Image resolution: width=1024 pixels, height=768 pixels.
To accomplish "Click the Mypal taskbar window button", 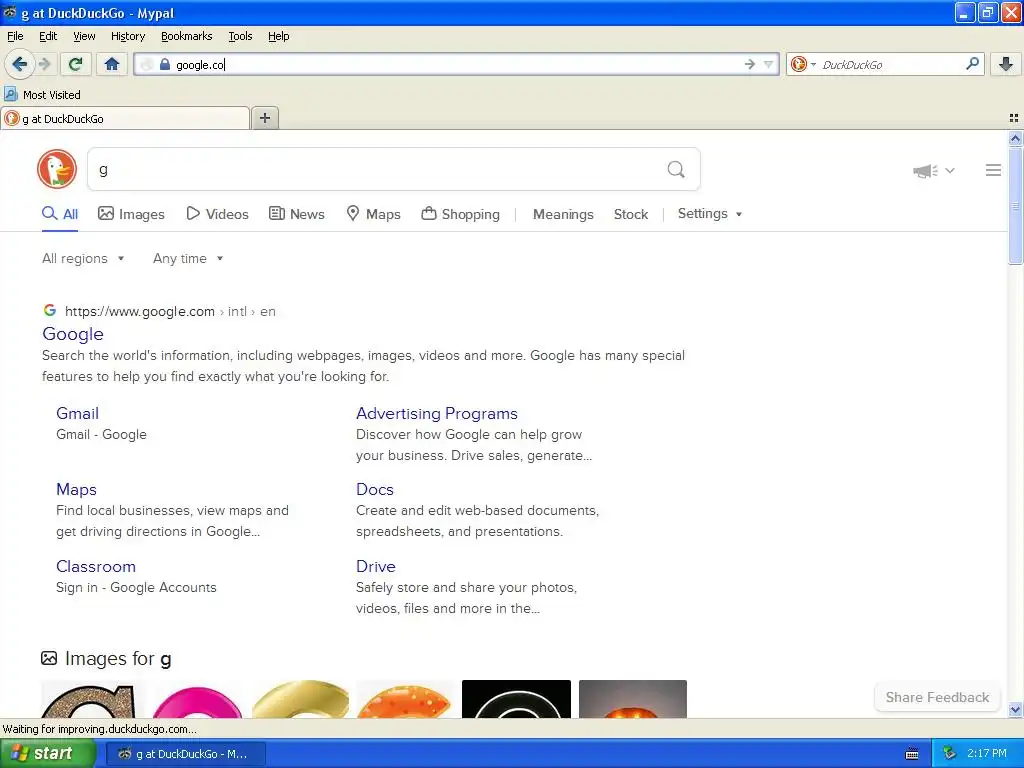I will click(x=185, y=754).
